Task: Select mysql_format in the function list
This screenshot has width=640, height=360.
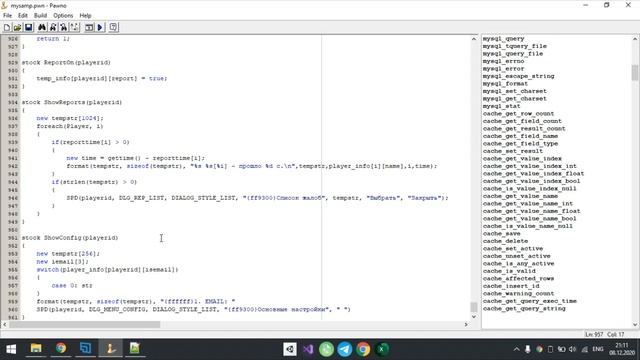Action: [505, 84]
